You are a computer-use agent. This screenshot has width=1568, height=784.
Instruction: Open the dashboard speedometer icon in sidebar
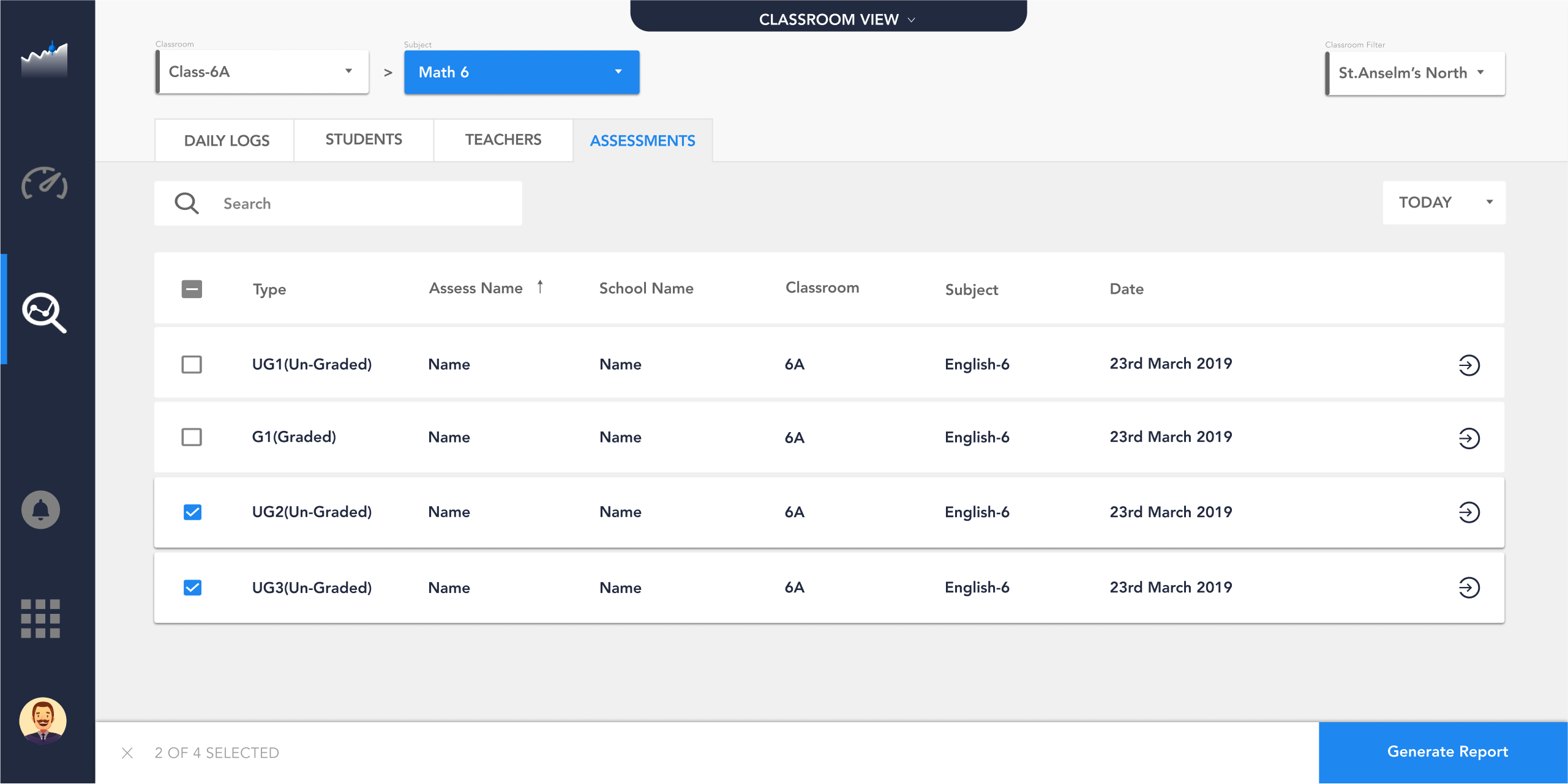coord(44,183)
